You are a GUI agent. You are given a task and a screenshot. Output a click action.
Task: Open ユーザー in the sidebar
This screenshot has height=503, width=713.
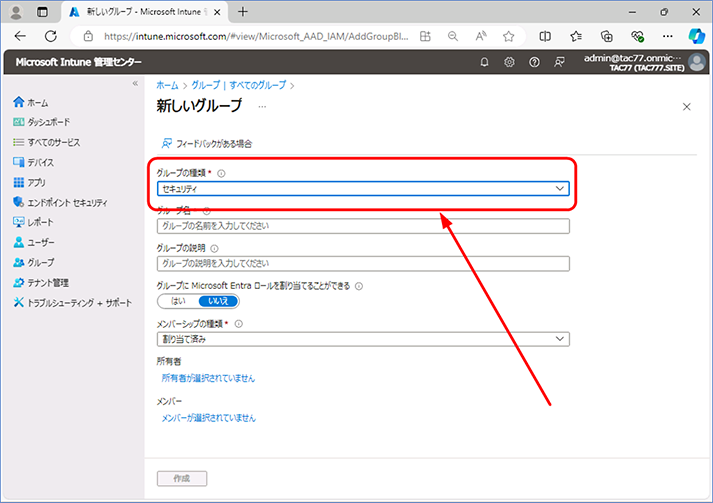34,242
